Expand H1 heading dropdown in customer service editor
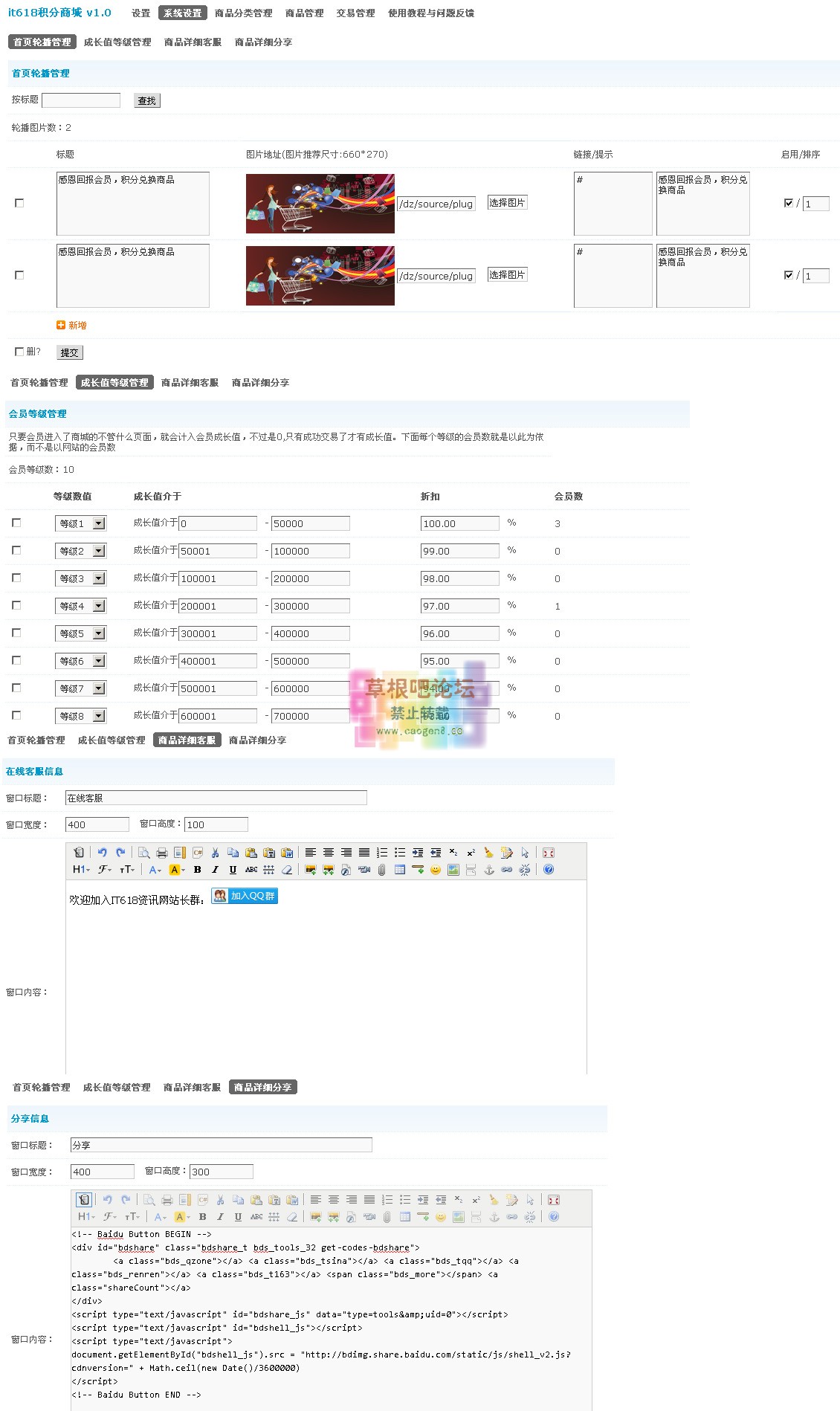 click(81, 870)
